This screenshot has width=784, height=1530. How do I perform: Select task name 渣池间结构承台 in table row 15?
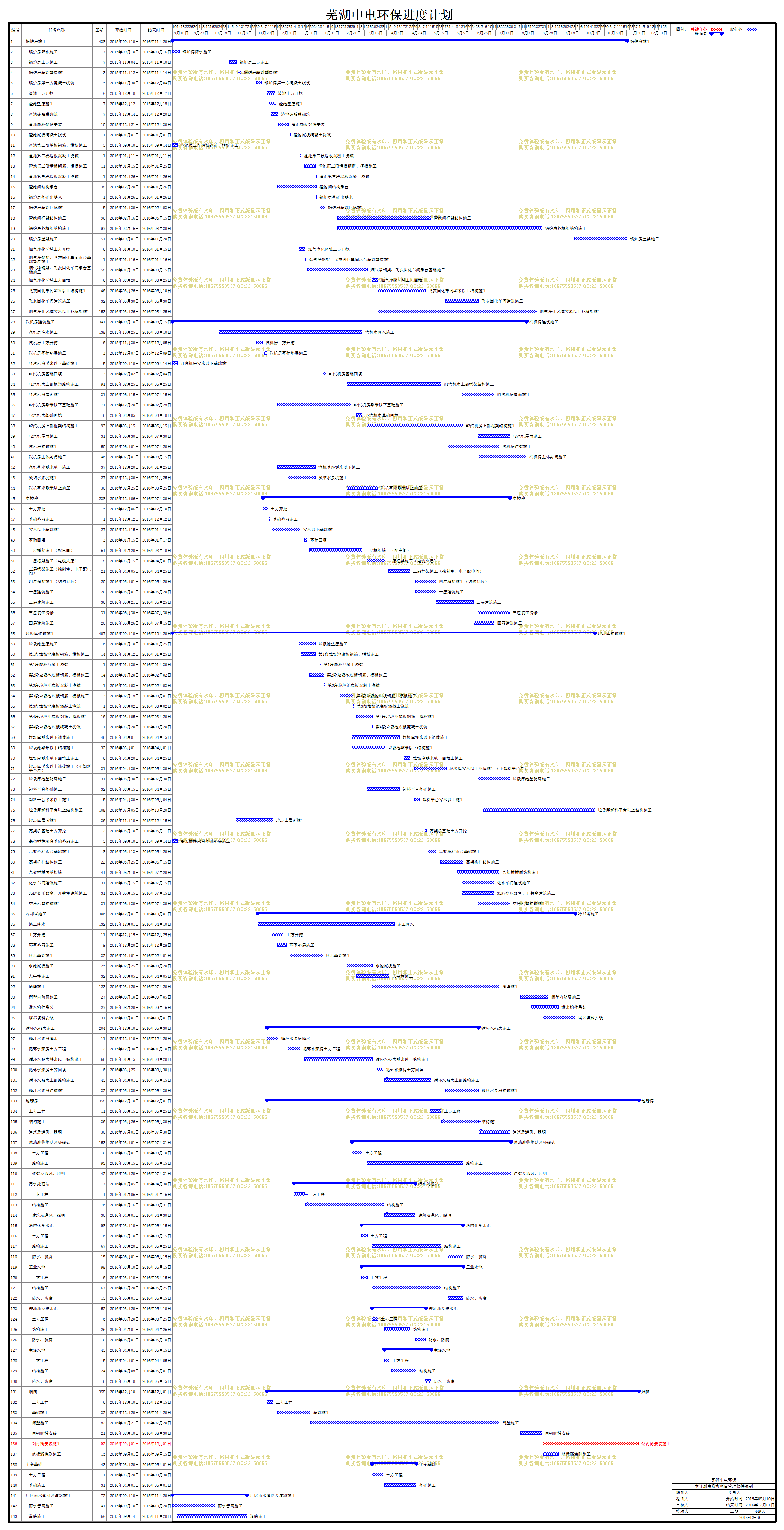pyautogui.click(x=43, y=187)
